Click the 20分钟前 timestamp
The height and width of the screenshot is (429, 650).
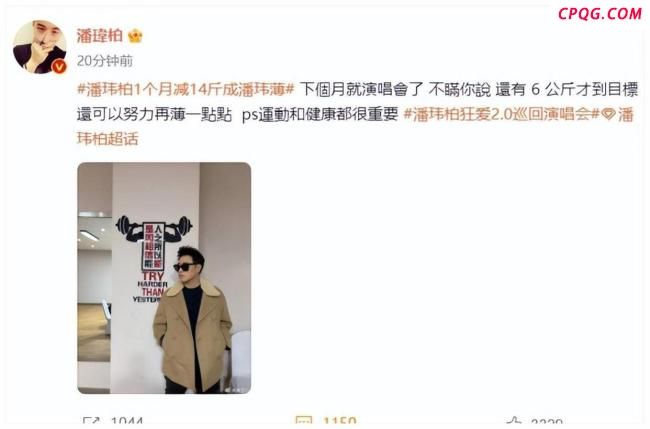(x=105, y=61)
